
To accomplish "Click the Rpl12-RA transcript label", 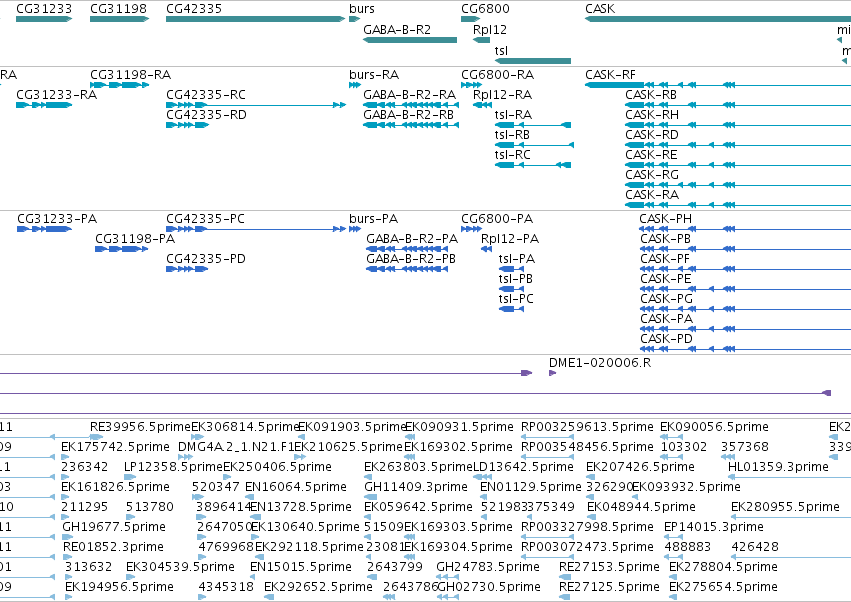I will [502, 95].
